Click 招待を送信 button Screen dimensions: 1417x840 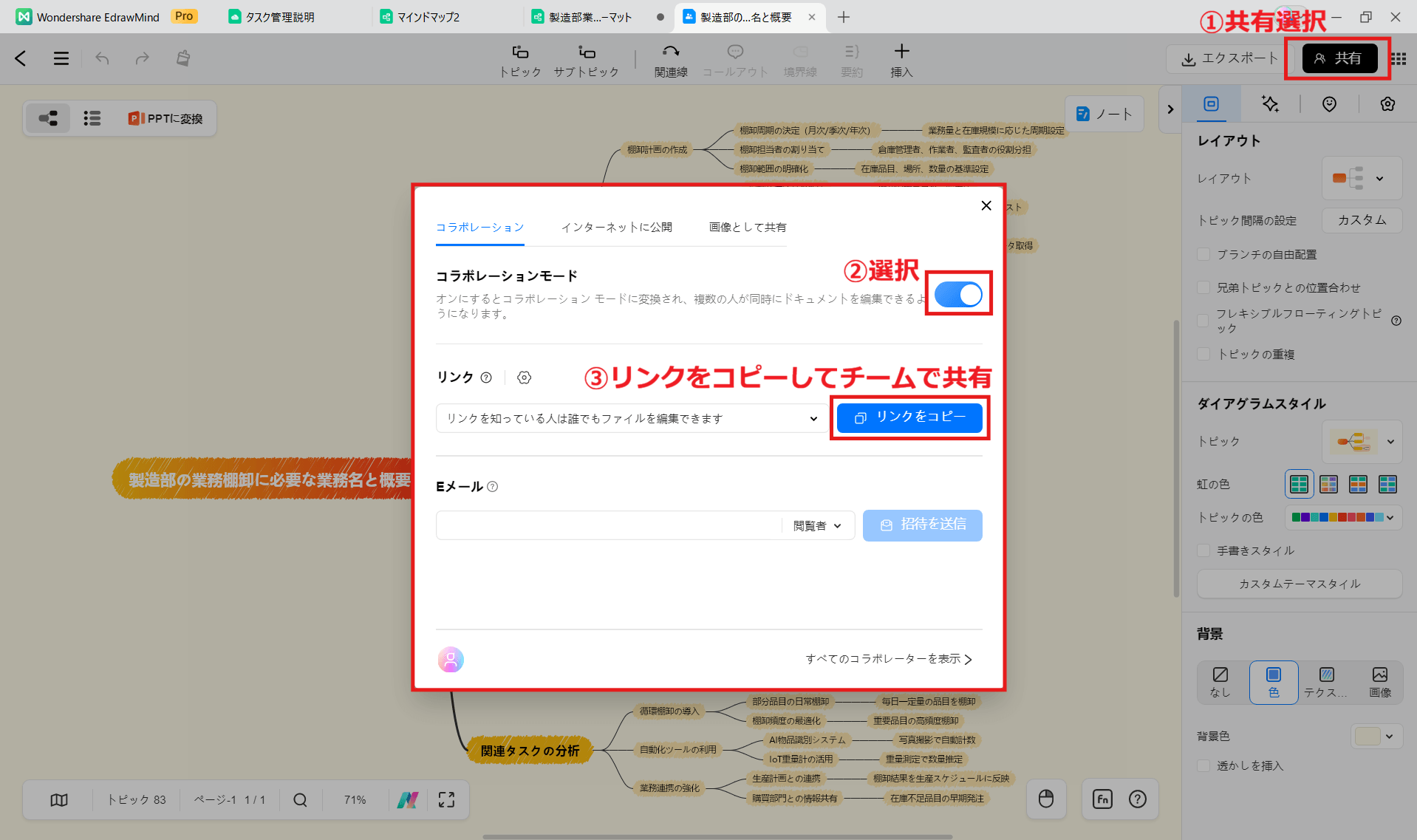point(923,525)
